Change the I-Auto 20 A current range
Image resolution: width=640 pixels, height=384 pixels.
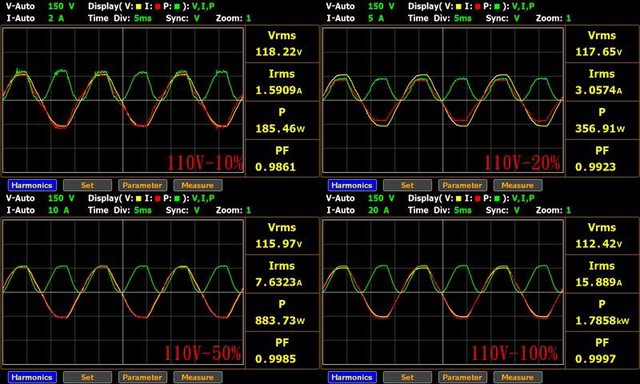pos(378,210)
